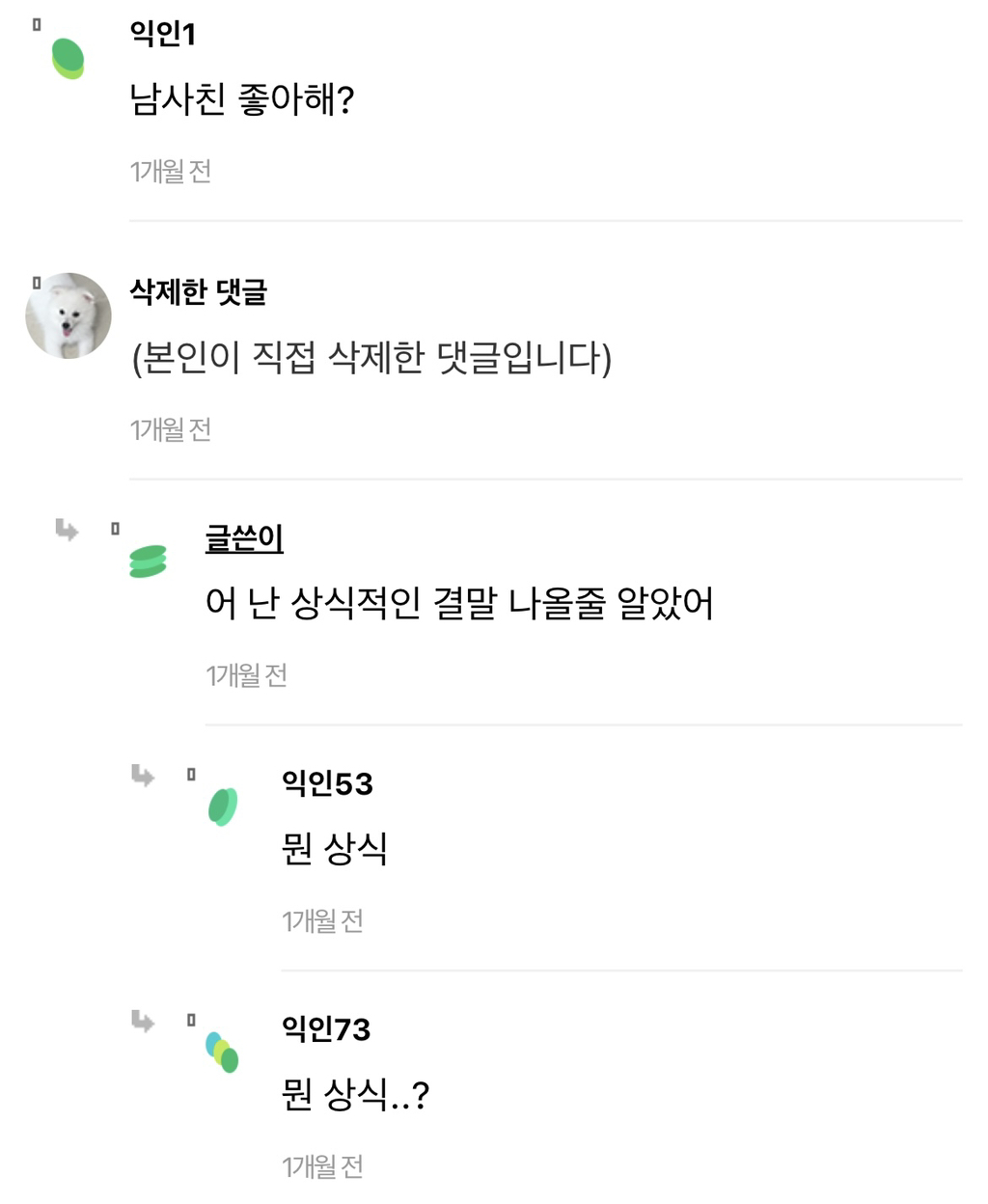Click the 1개월 전 timestamp under 익인53's reply

322,920
